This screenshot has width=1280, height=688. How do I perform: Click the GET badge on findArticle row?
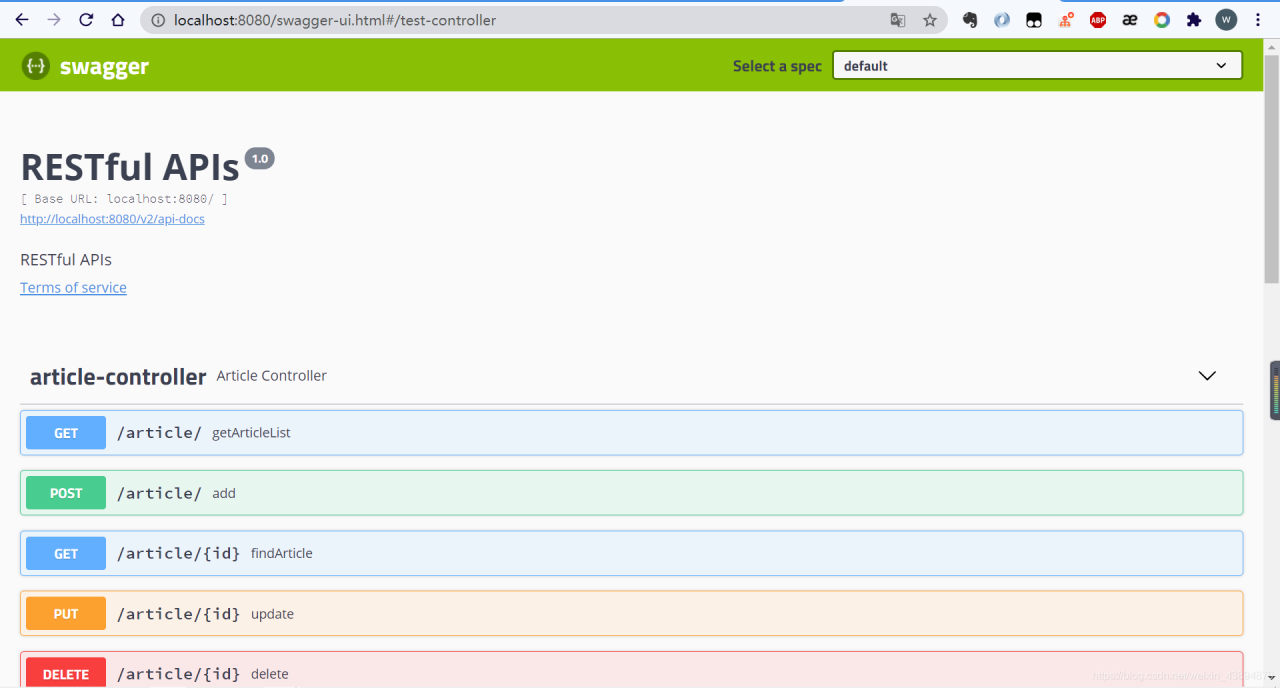click(x=66, y=553)
